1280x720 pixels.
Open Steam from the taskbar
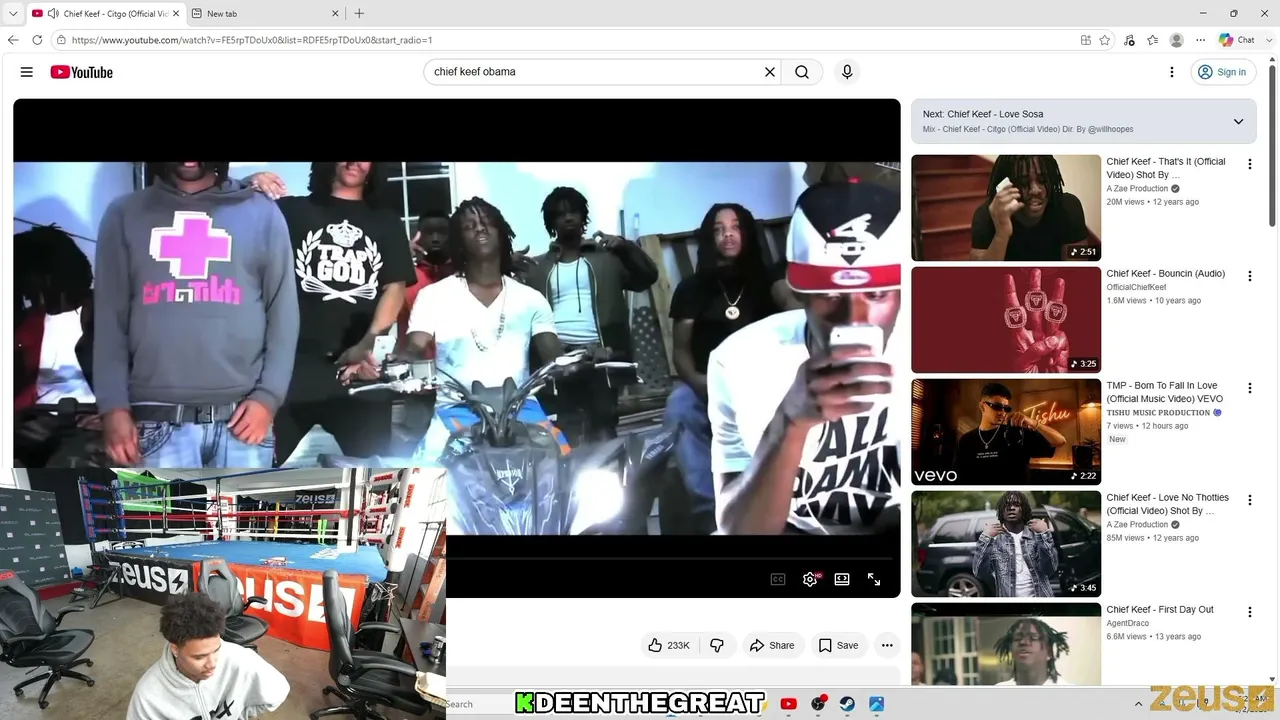[847, 704]
